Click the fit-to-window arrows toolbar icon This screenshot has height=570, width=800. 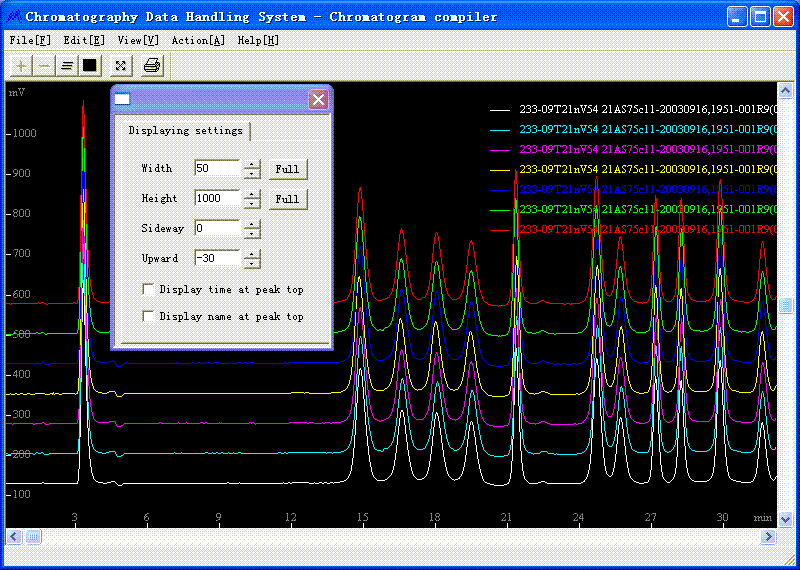[x=120, y=66]
